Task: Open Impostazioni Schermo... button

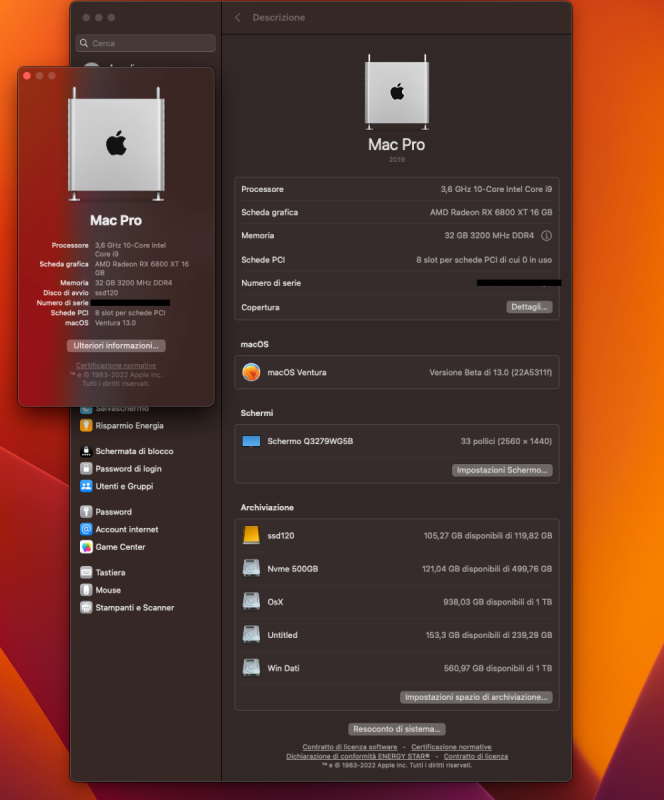Action: click(502, 470)
